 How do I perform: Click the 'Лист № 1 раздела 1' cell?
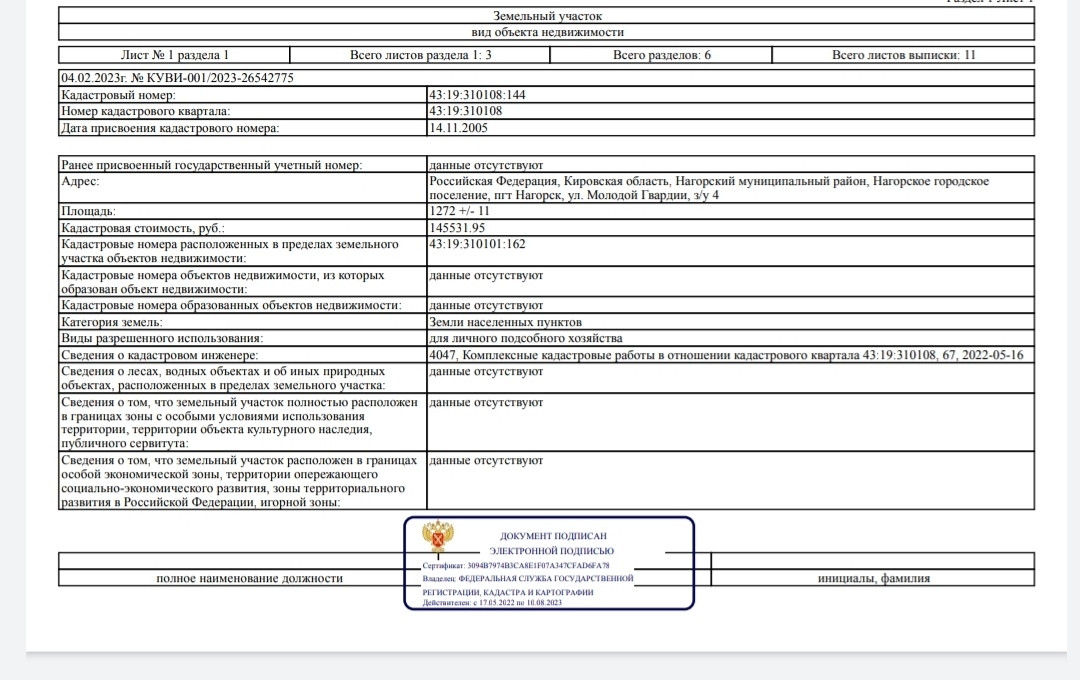(174, 55)
